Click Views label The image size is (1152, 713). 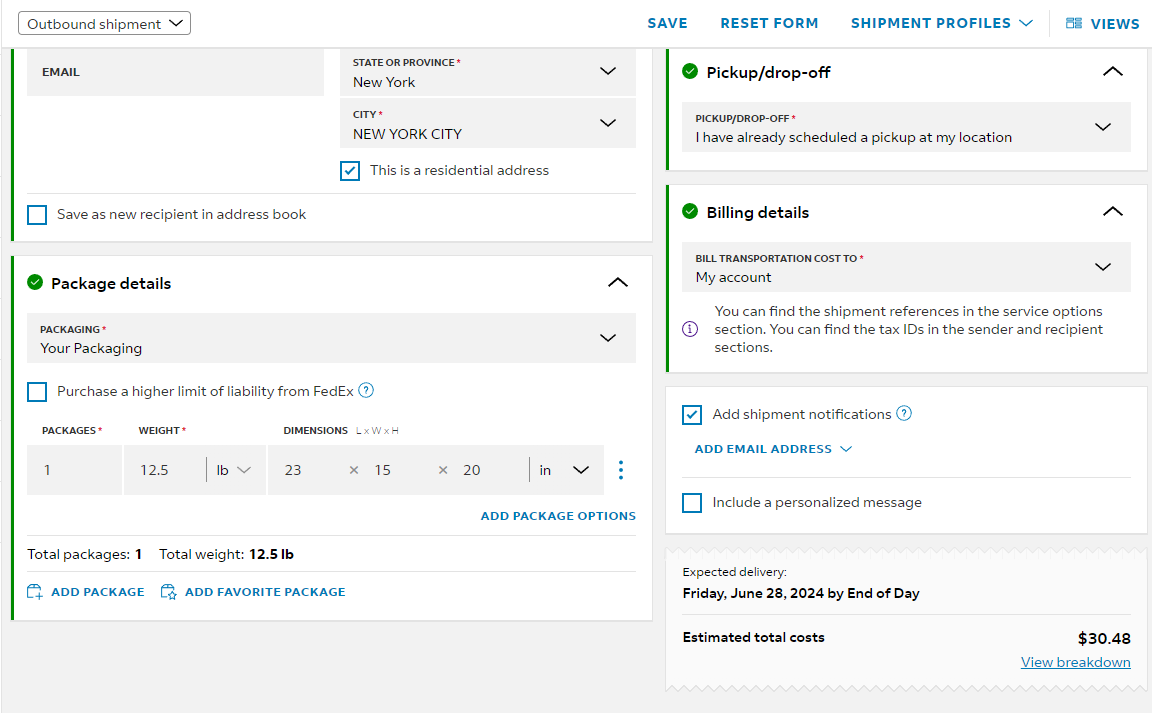(1115, 24)
